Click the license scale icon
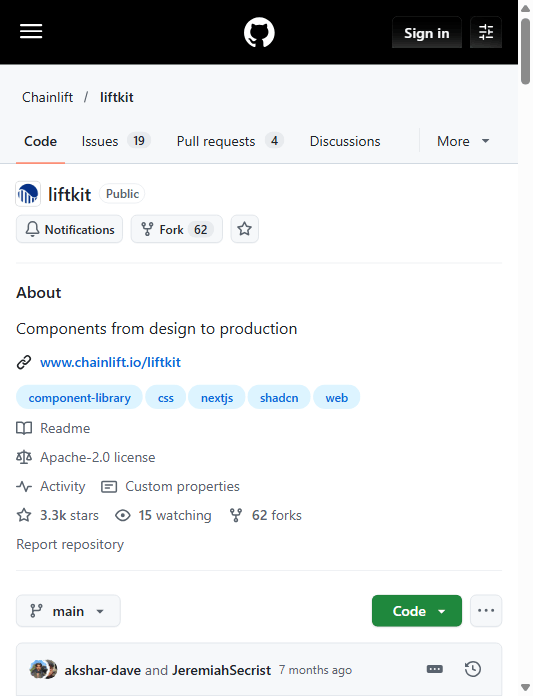This screenshot has width=533, height=696. 24,457
